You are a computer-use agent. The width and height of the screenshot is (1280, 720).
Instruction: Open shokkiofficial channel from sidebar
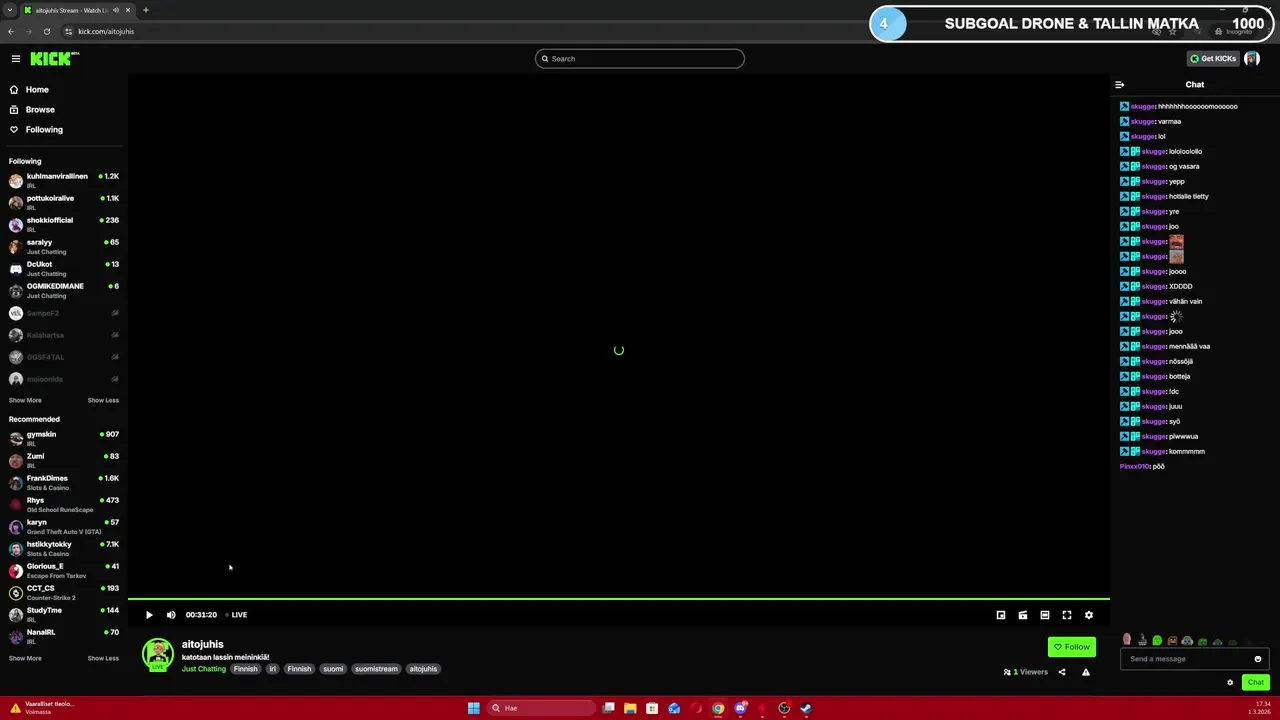coord(64,224)
